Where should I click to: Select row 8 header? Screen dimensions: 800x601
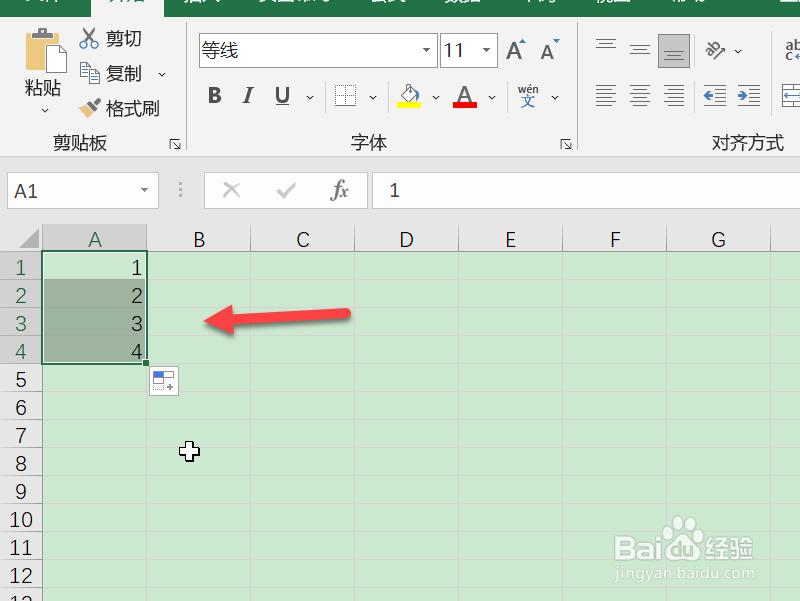click(20, 463)
